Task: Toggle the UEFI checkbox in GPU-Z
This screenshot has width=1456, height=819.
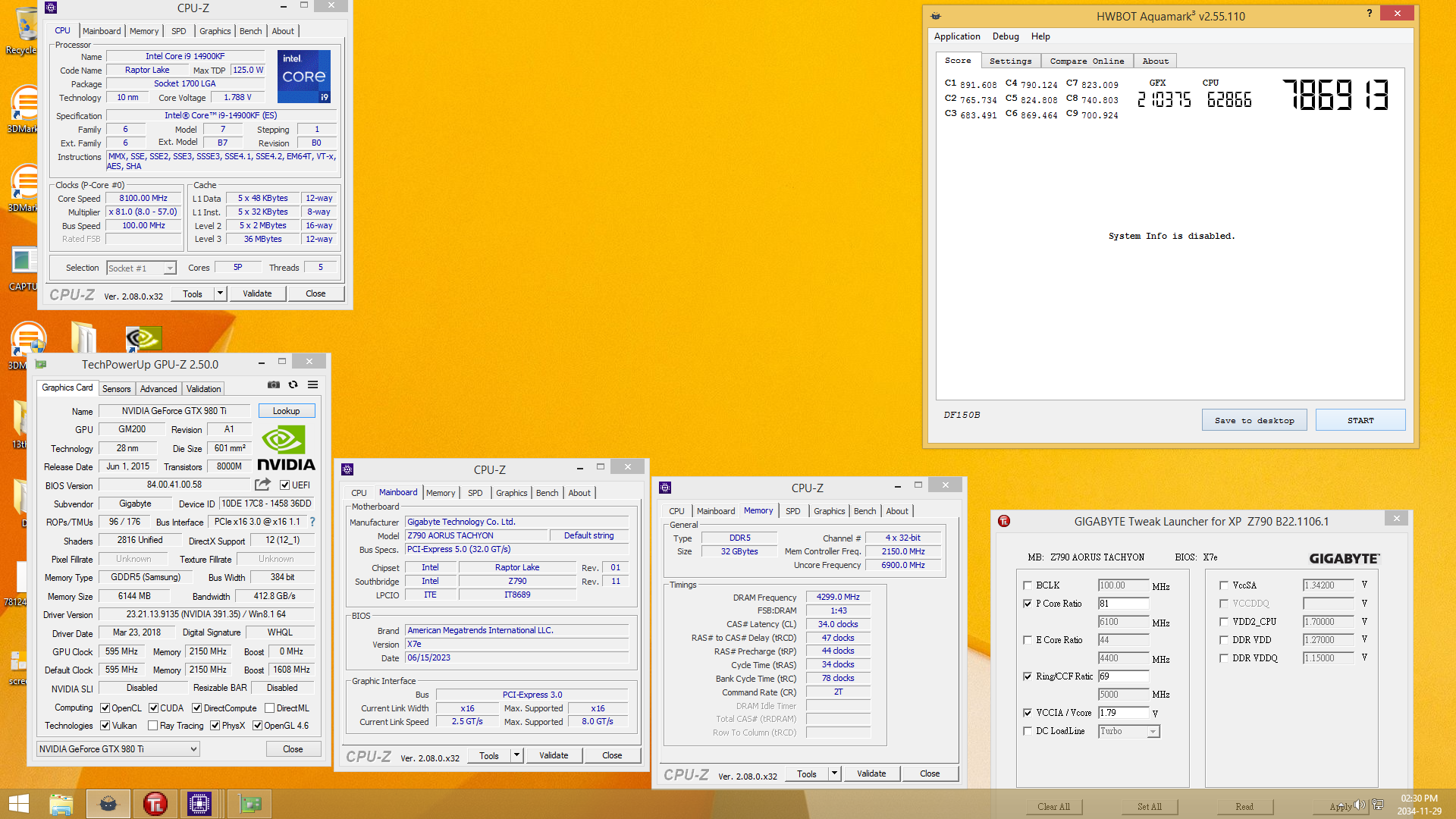Action: [x=285, y=485]
